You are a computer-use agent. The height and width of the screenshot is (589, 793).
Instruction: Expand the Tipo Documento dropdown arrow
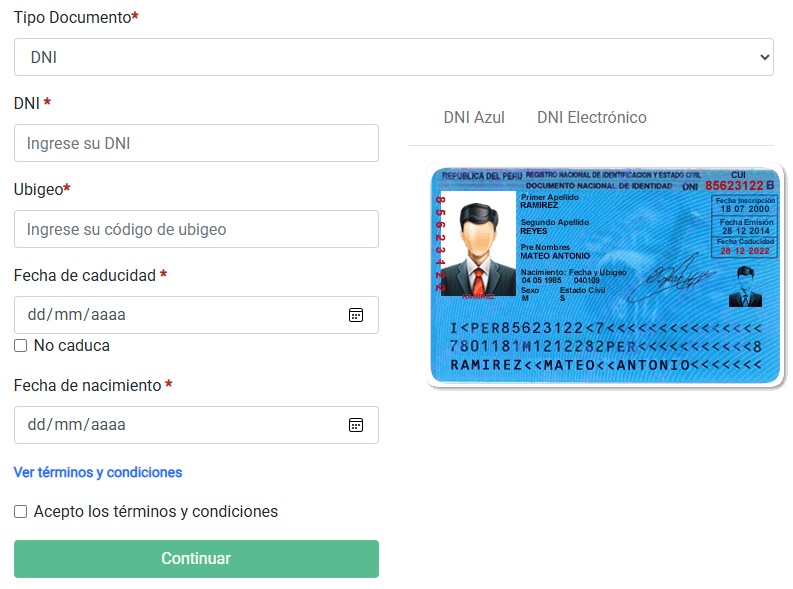tap(765, 57)
